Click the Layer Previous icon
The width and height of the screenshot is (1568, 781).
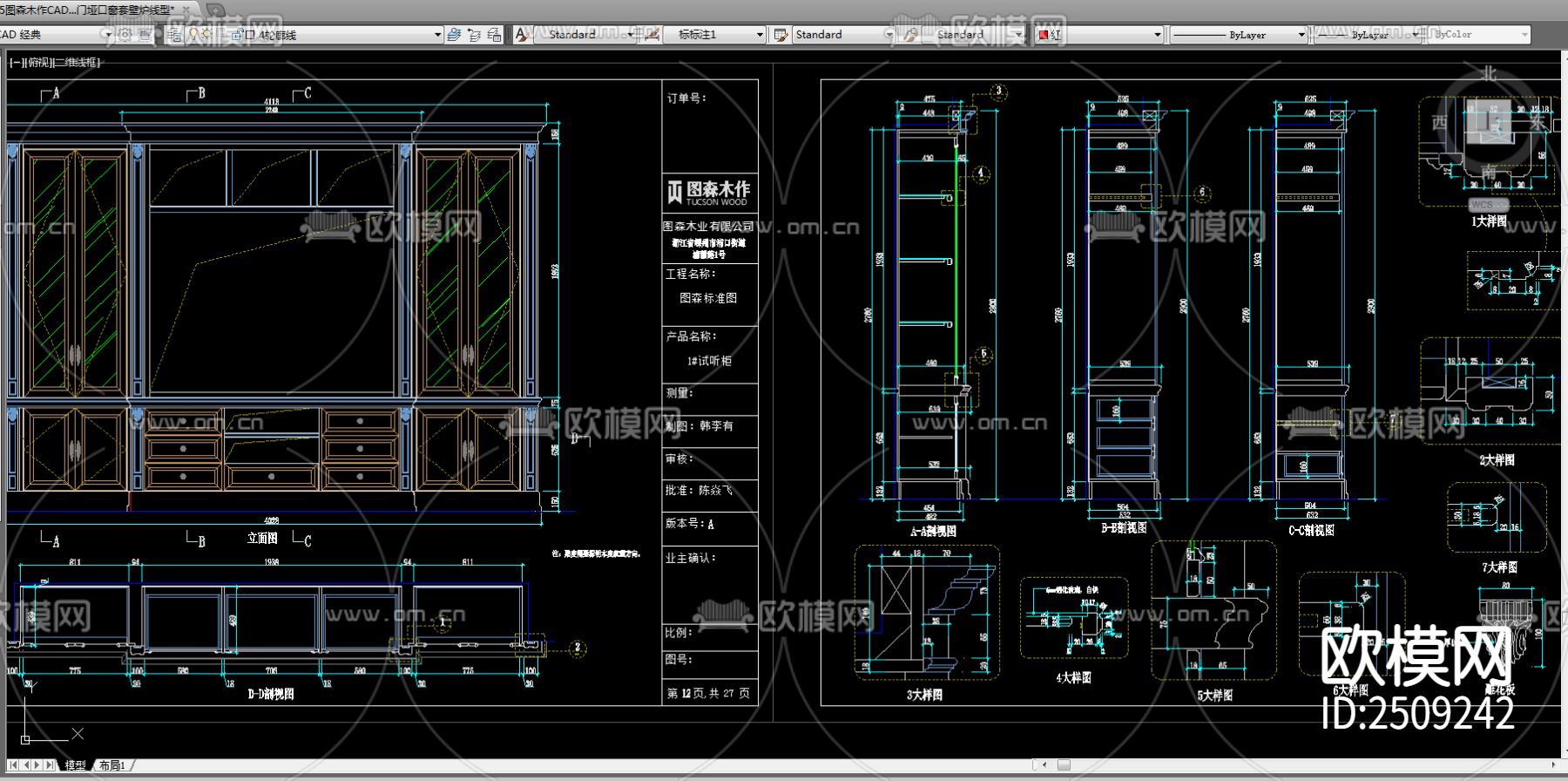(474, 35)
